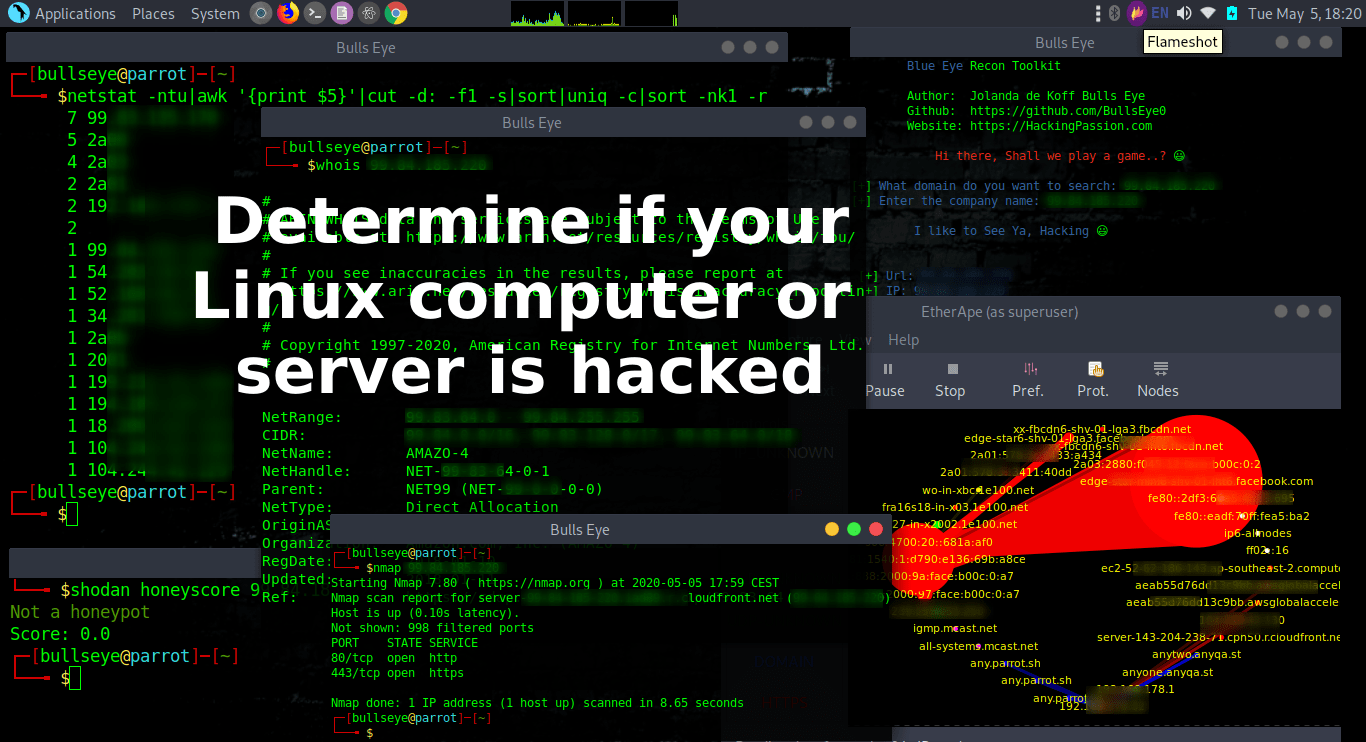This screenshot has width=1366, height=742.
Task: Open Prot. in the EtherApe toolbar
Action: [1093, 380]
